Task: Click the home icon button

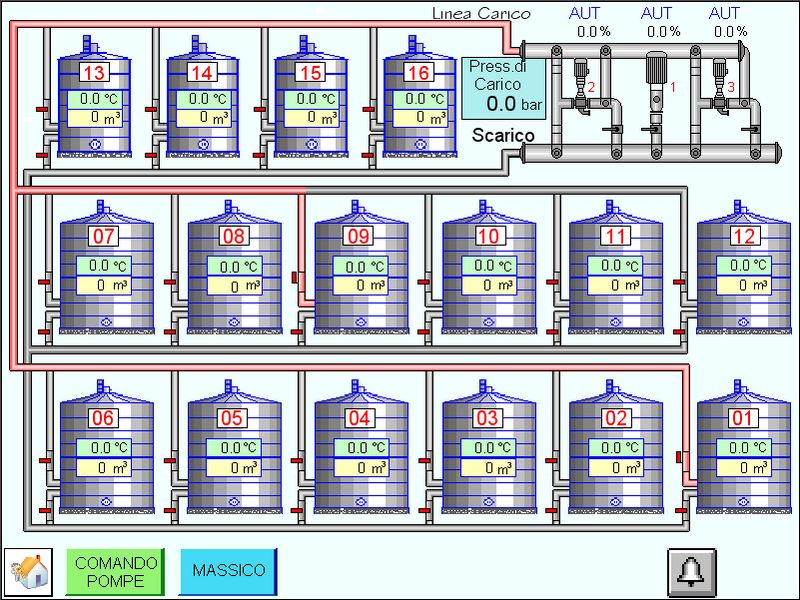Action: coord(28,572)
